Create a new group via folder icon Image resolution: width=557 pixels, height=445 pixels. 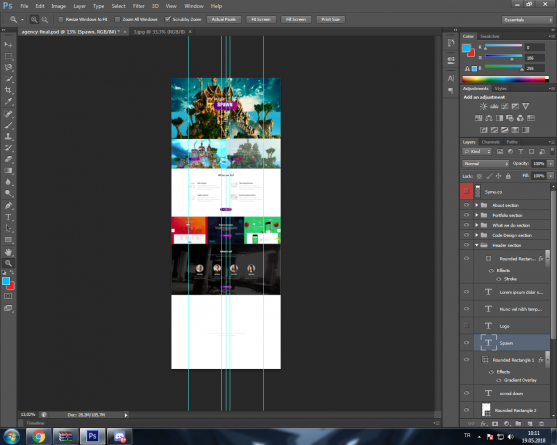pos(518,423)
